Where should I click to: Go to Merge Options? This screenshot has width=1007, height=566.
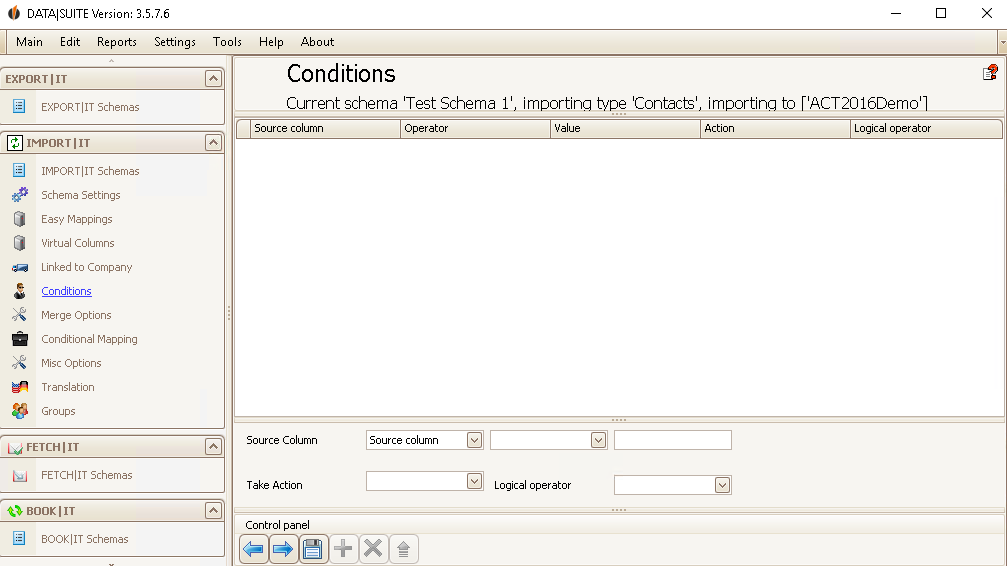(76, 315)
